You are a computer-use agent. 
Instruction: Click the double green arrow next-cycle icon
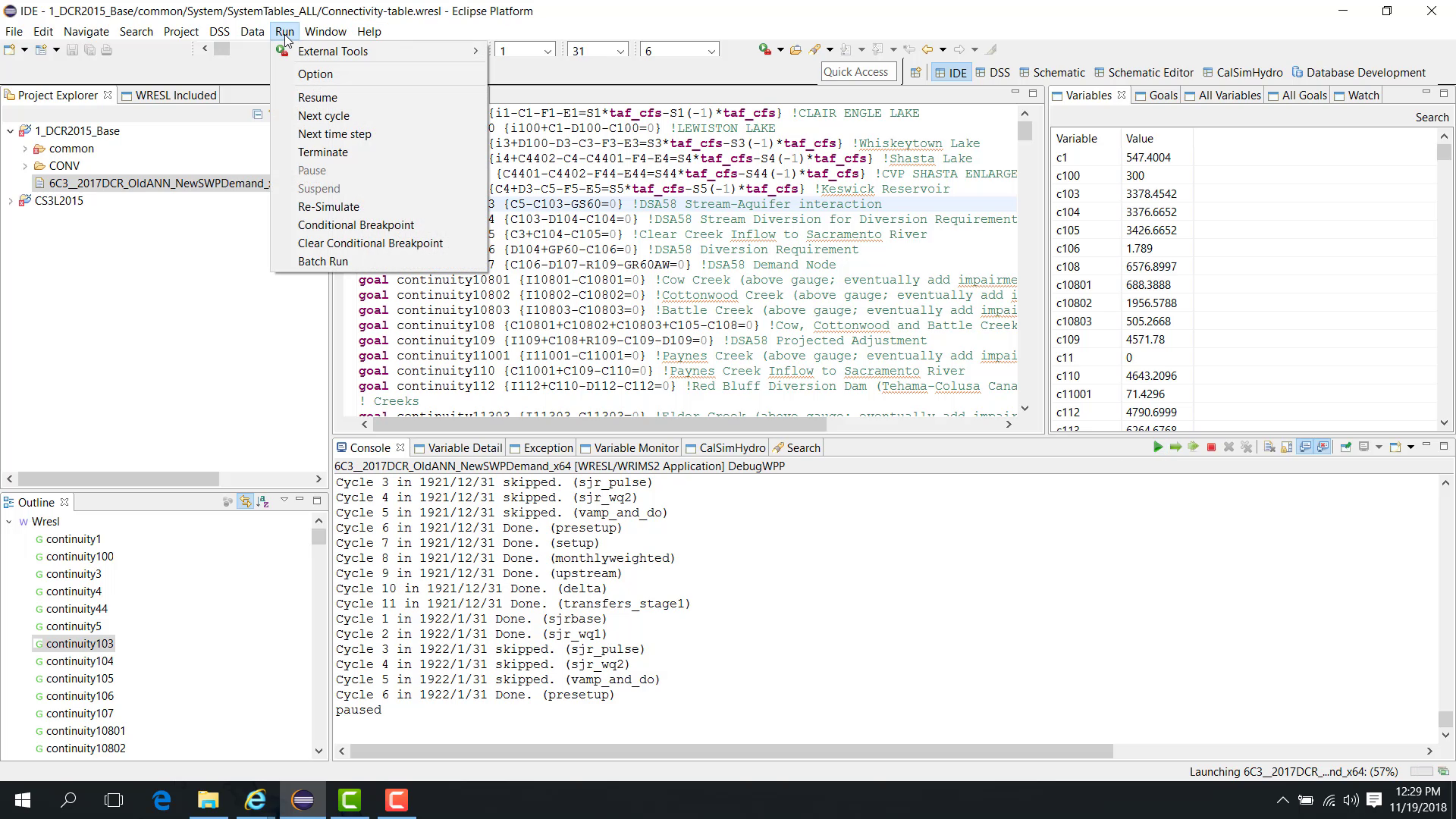point(1193,447)
